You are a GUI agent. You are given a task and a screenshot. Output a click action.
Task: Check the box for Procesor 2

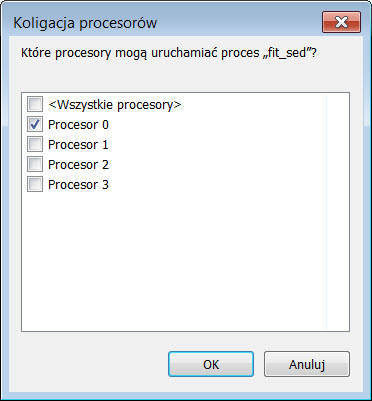(x=35, y=164)
